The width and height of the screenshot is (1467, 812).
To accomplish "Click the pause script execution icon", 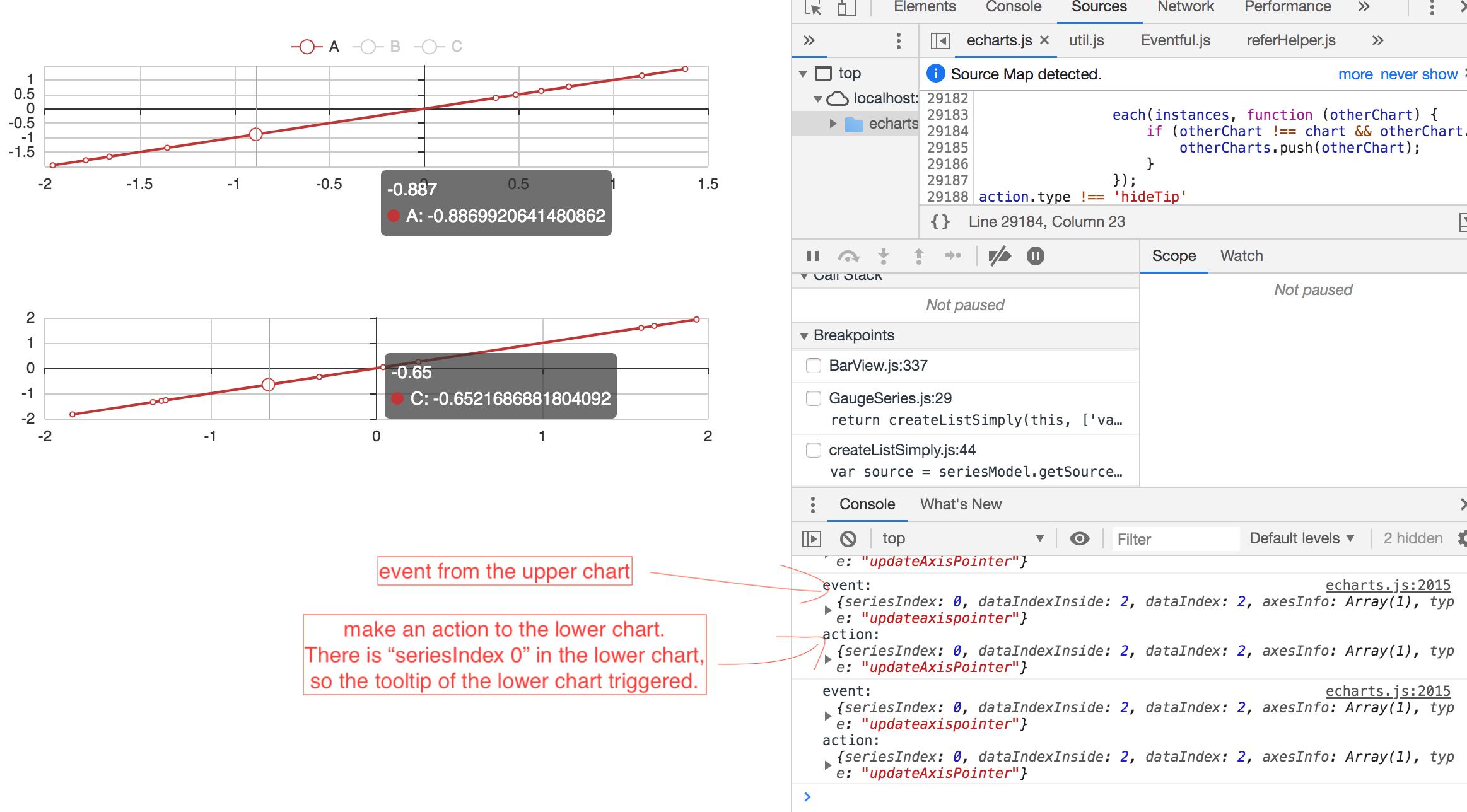I will pos(813,256).
